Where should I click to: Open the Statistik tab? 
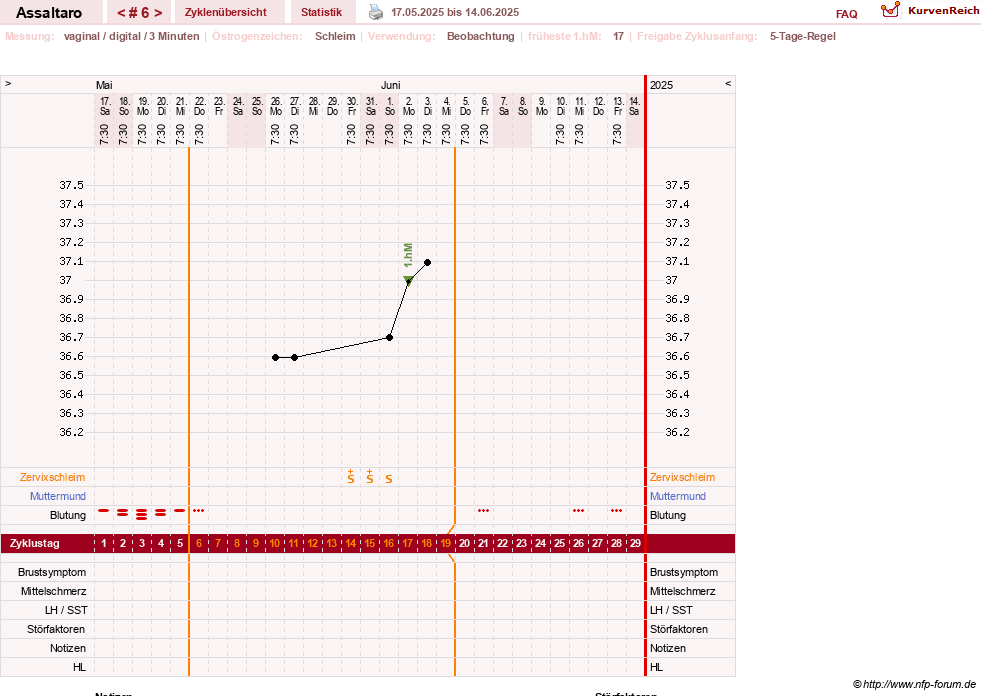321,12
